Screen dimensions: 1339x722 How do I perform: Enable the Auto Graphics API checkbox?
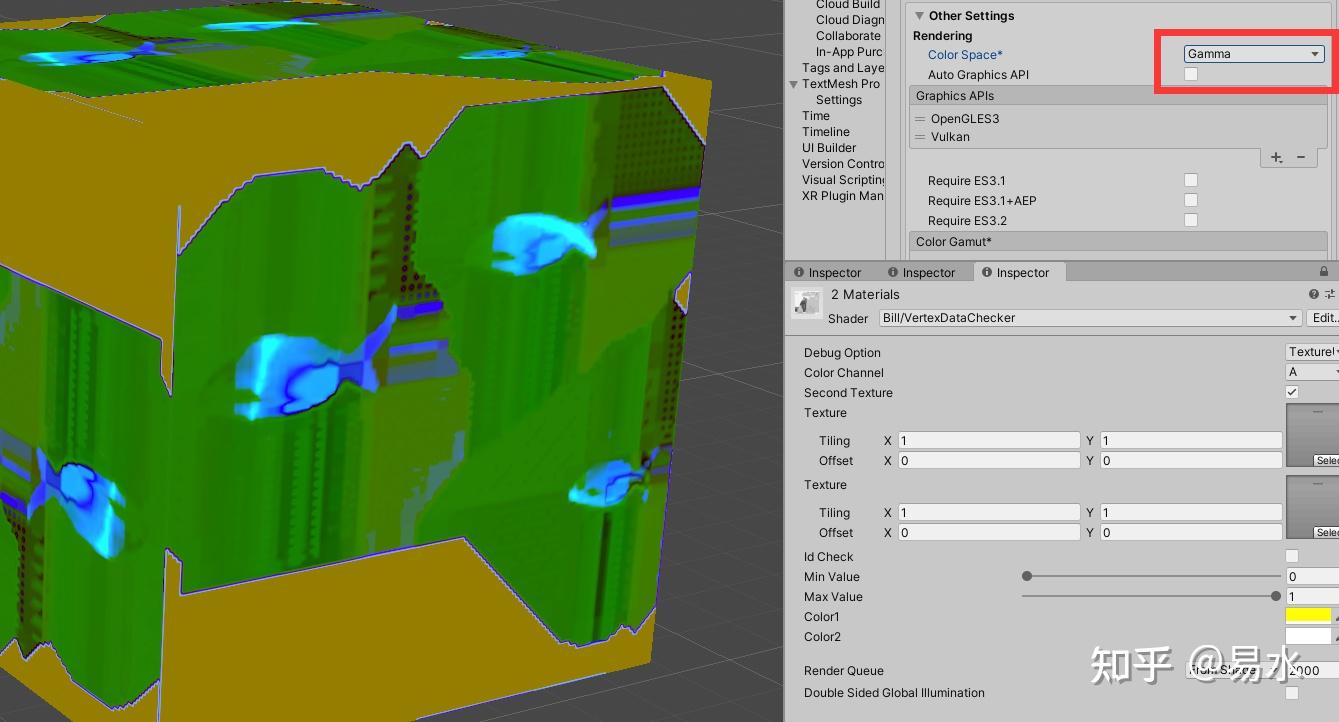1190,74
